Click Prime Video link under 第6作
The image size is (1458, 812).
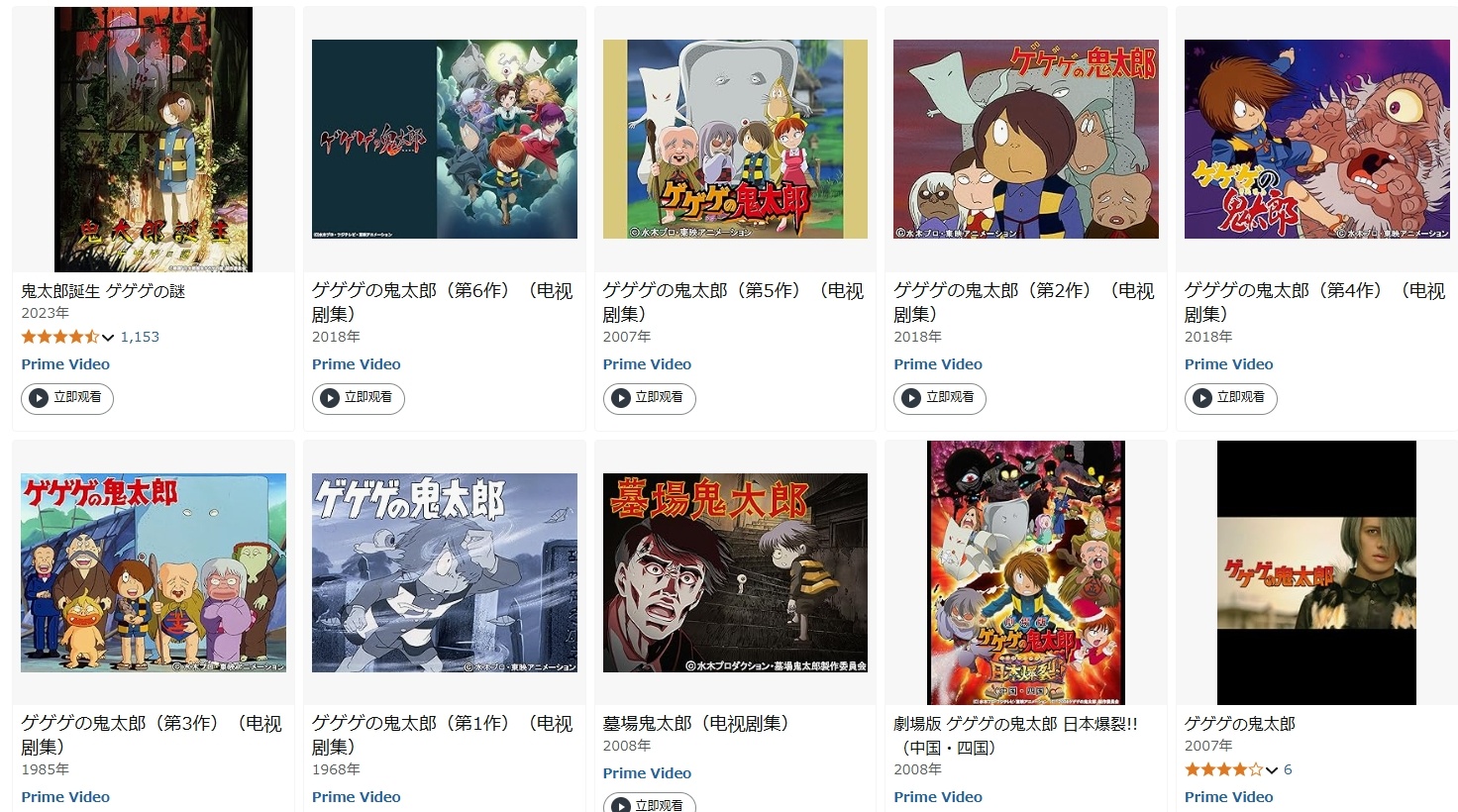pos(357,364)
